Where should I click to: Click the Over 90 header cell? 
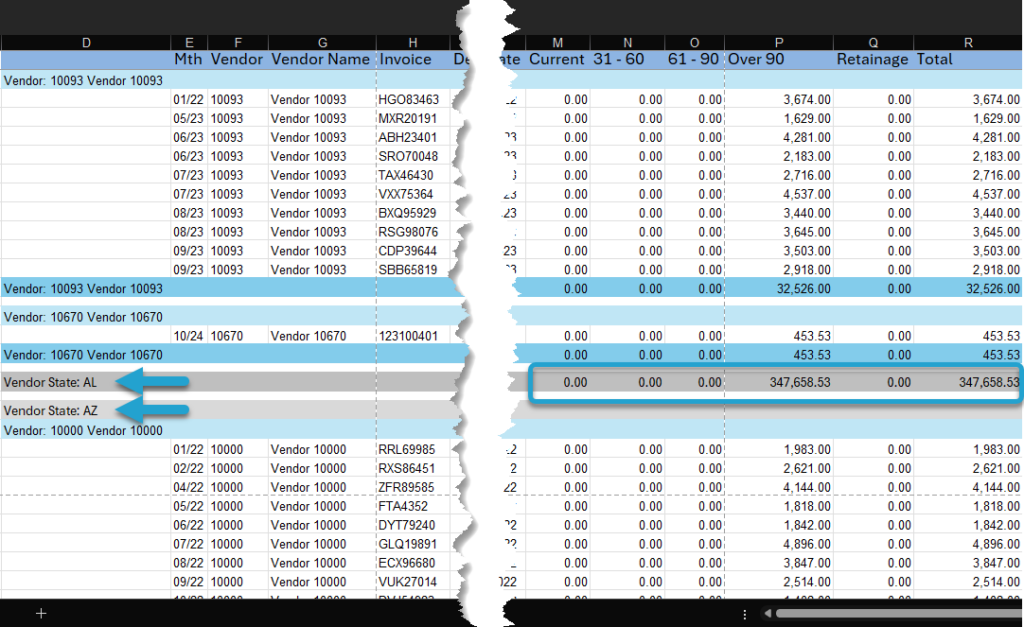tap(778, 59)
